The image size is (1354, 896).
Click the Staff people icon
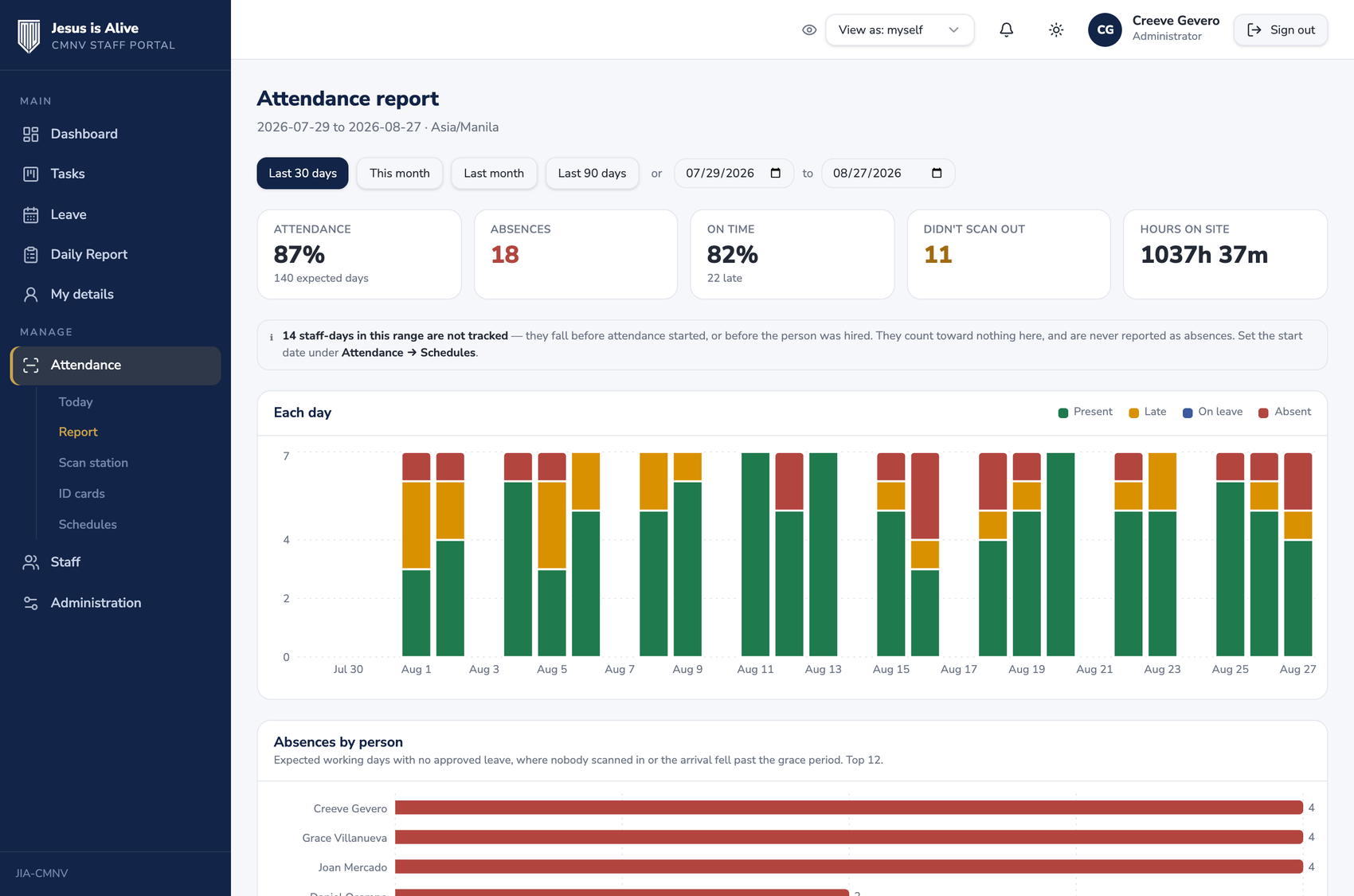click(x=31, y=562)
